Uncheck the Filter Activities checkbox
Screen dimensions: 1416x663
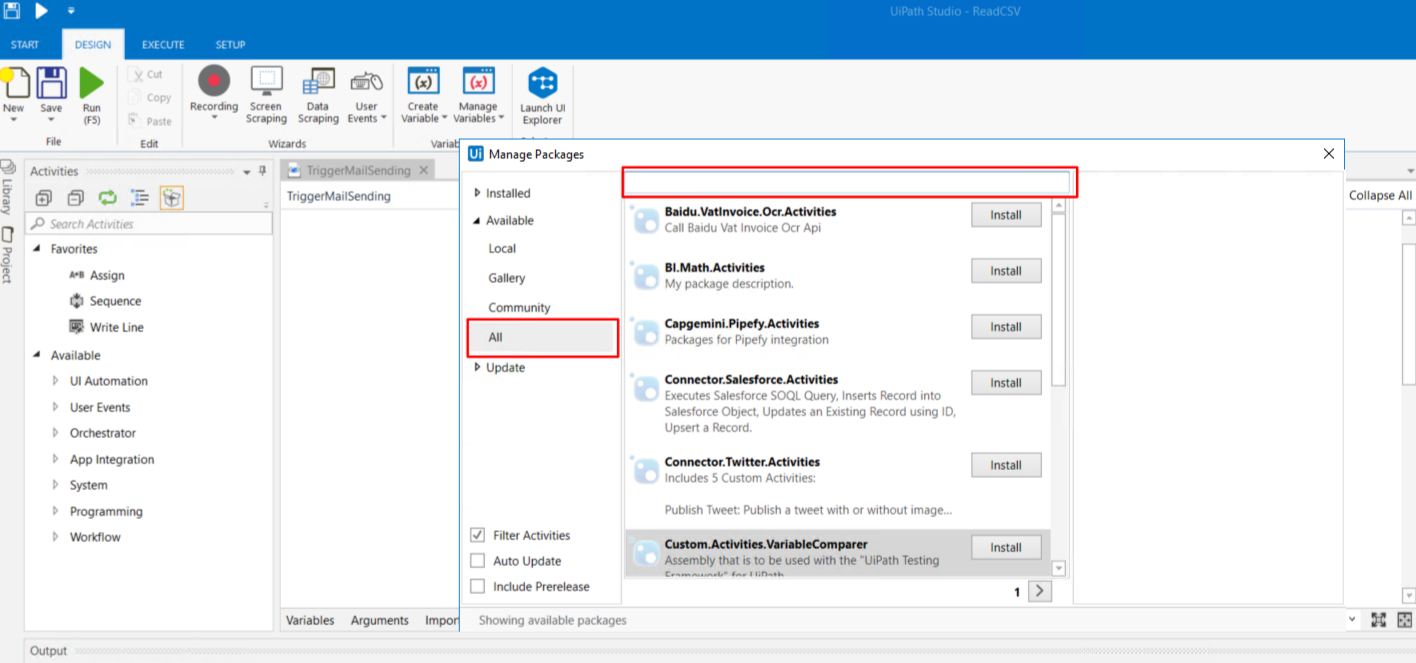coord(477,535)
